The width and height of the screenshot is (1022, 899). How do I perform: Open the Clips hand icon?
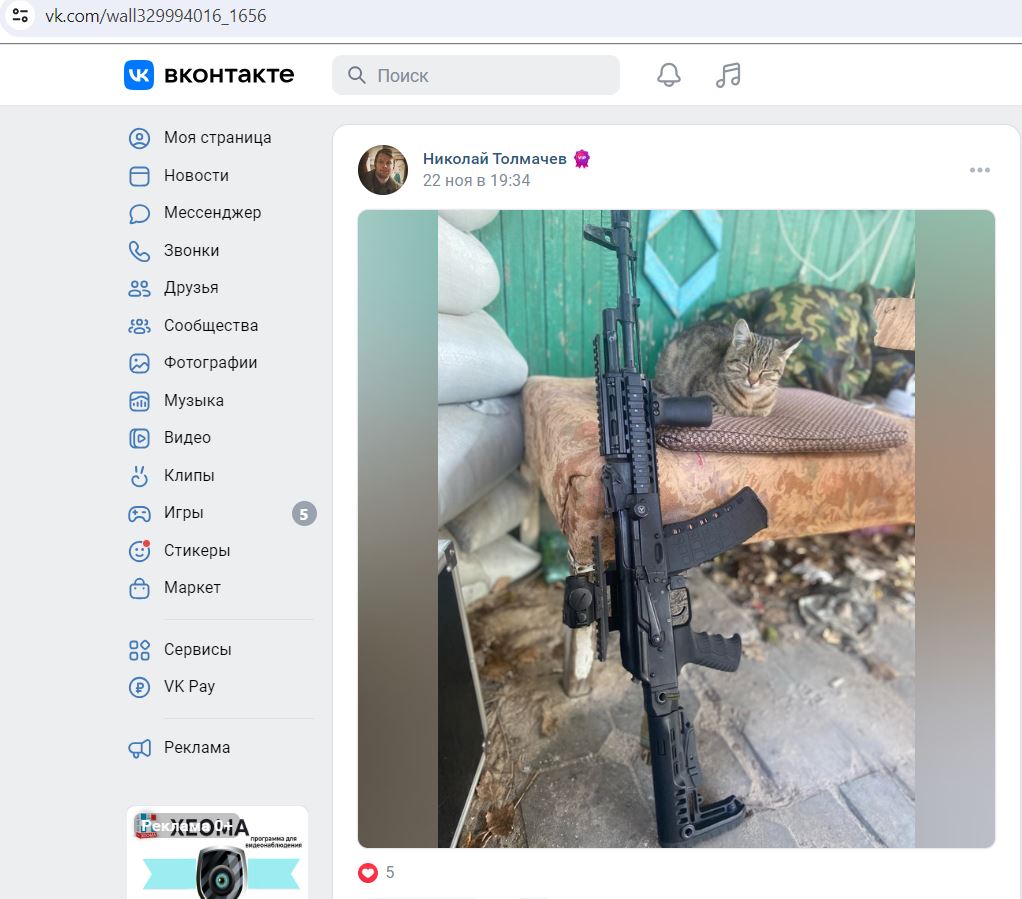(139, 476)
